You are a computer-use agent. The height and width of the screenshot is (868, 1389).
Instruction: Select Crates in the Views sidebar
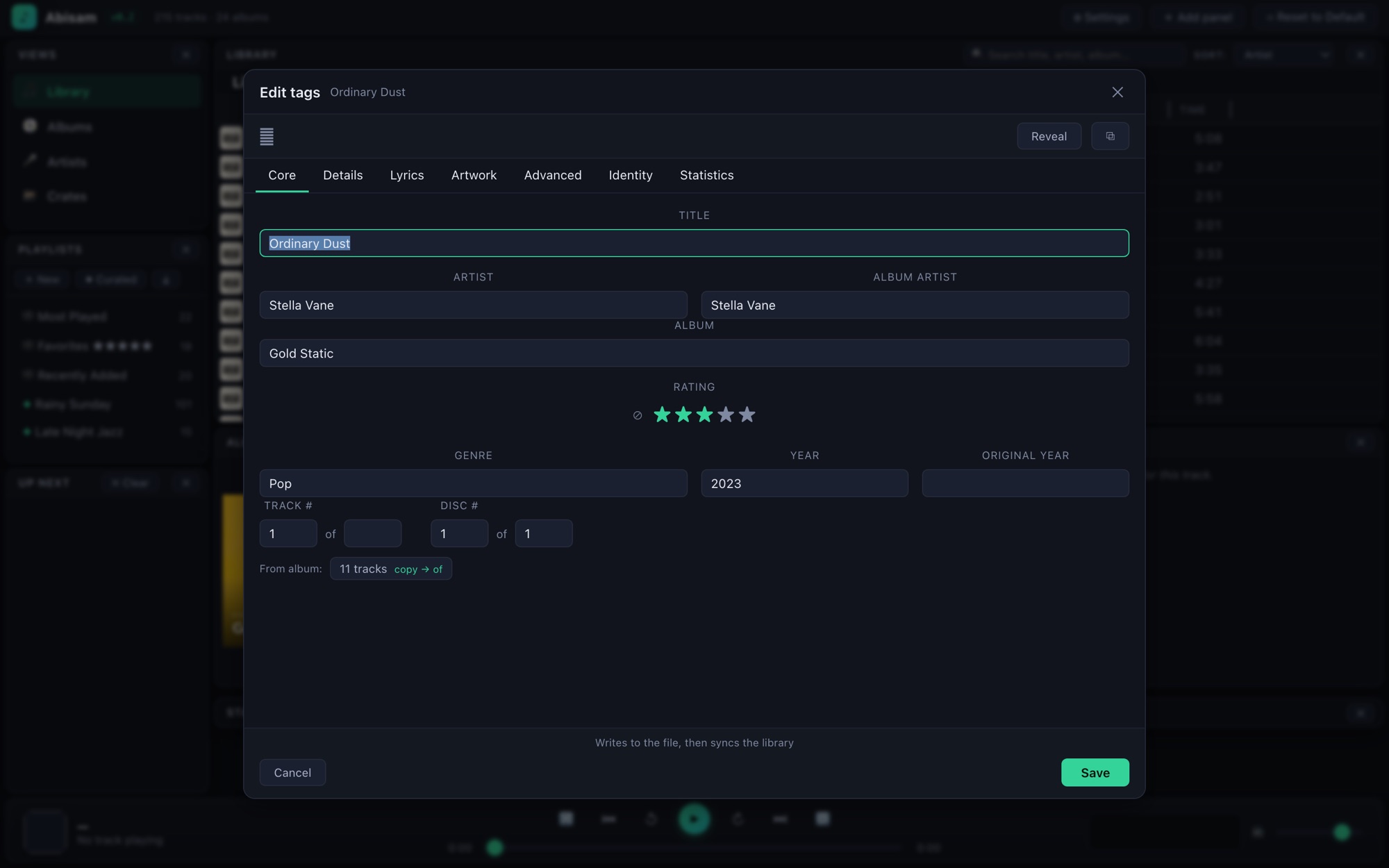pos(106,196)
